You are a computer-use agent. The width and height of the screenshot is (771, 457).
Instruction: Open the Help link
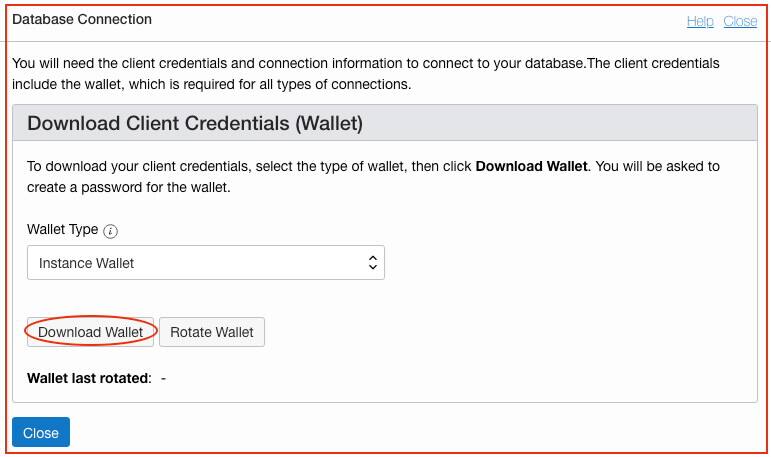click(700, 21)
